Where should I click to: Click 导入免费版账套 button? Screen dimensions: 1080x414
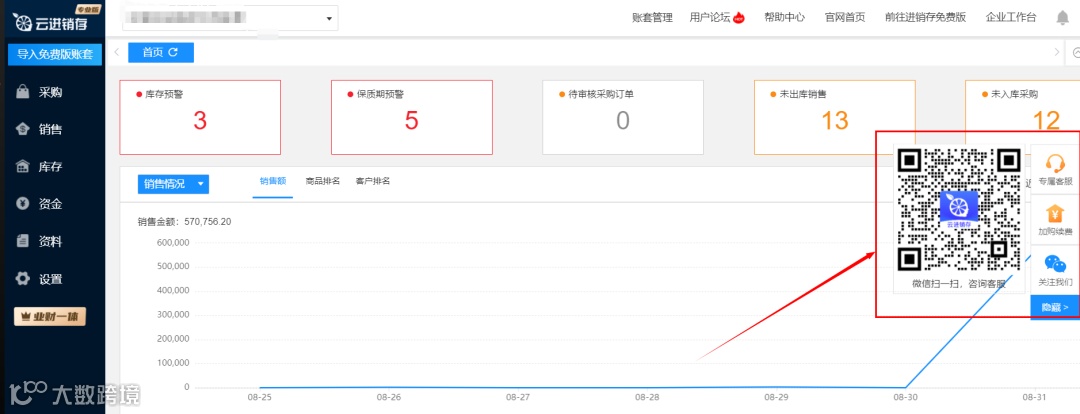click(55, 54)
